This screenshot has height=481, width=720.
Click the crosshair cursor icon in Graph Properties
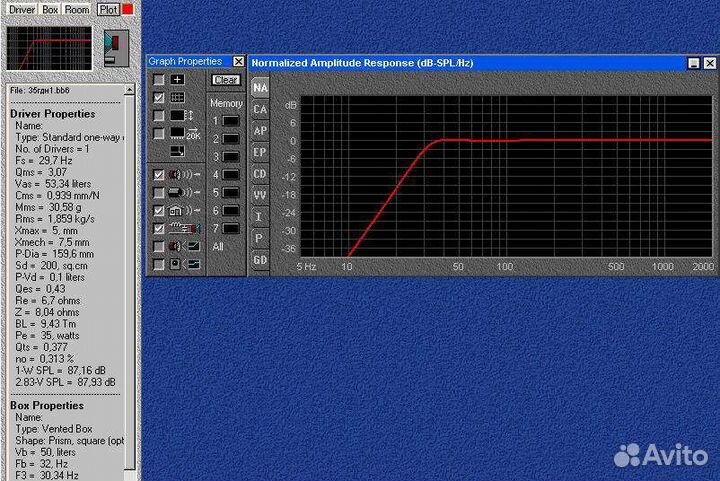[177, 80]
